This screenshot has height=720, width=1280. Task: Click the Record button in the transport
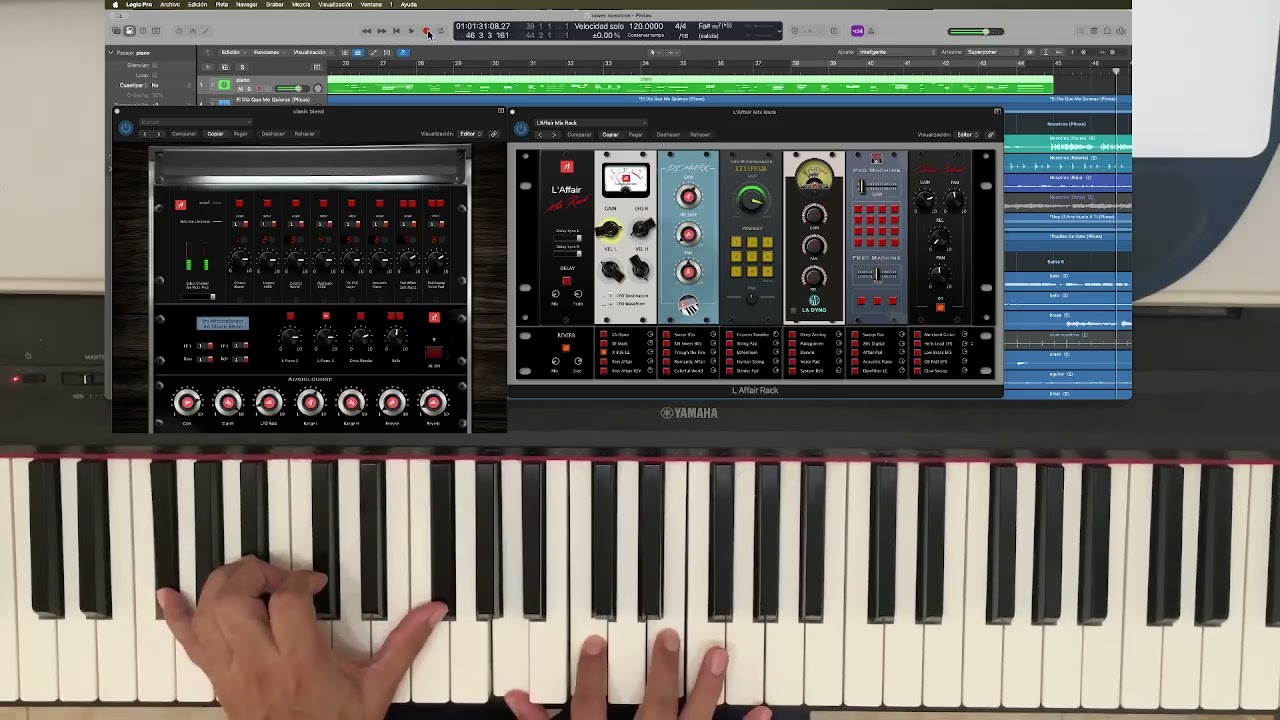[x=426, y=31]
